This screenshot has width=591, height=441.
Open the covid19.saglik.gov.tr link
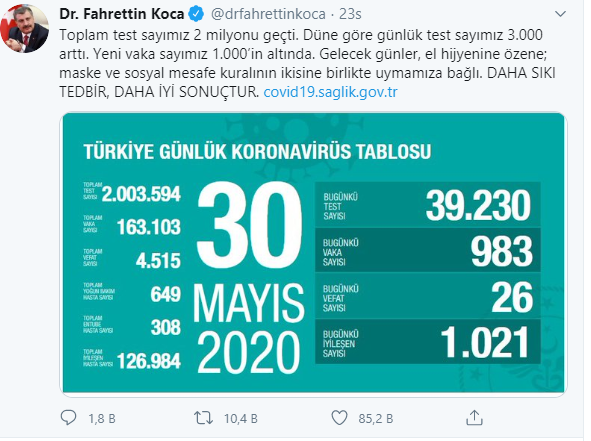pos(330,92)
